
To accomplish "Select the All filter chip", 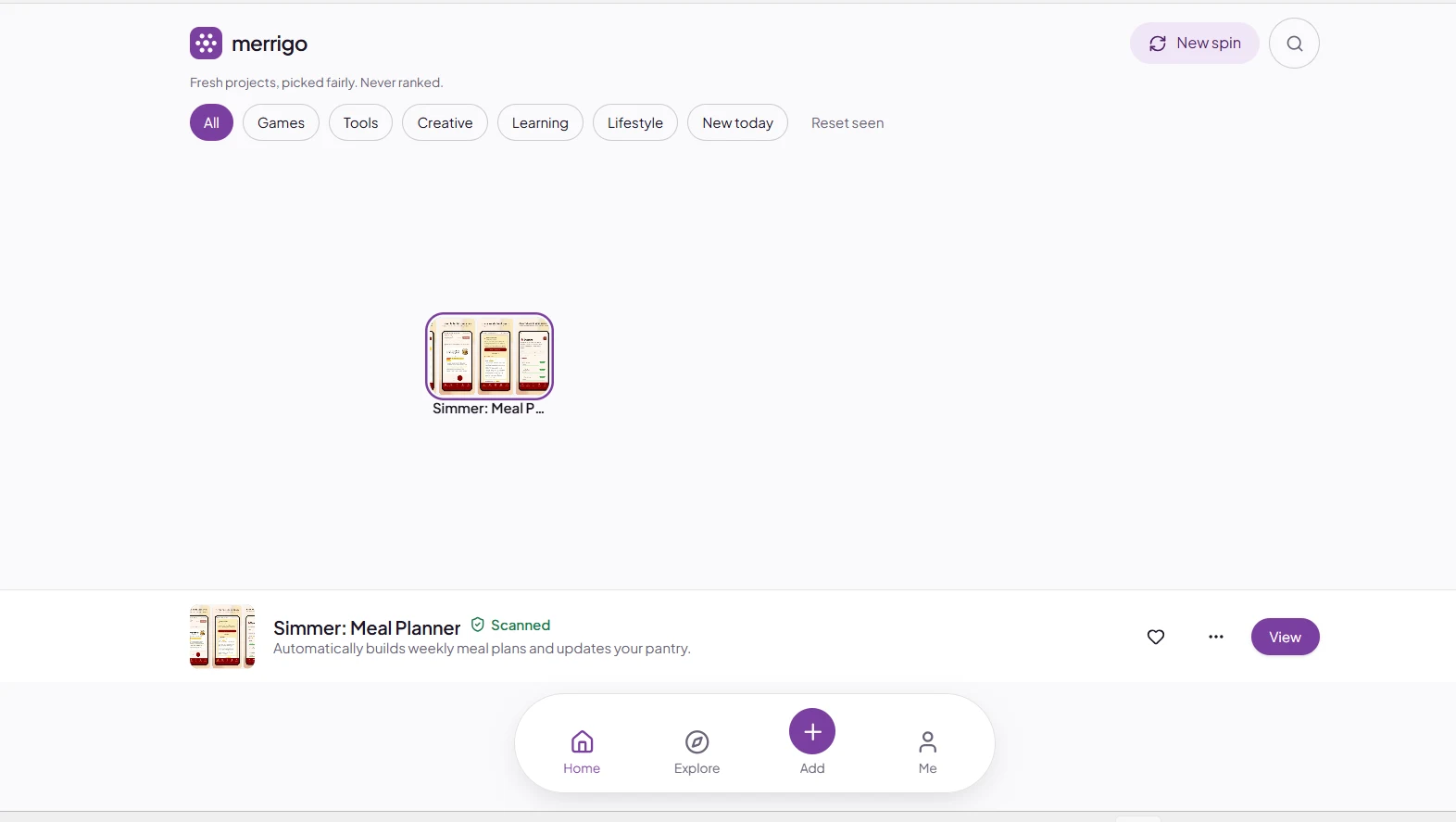I will [211, 122].
